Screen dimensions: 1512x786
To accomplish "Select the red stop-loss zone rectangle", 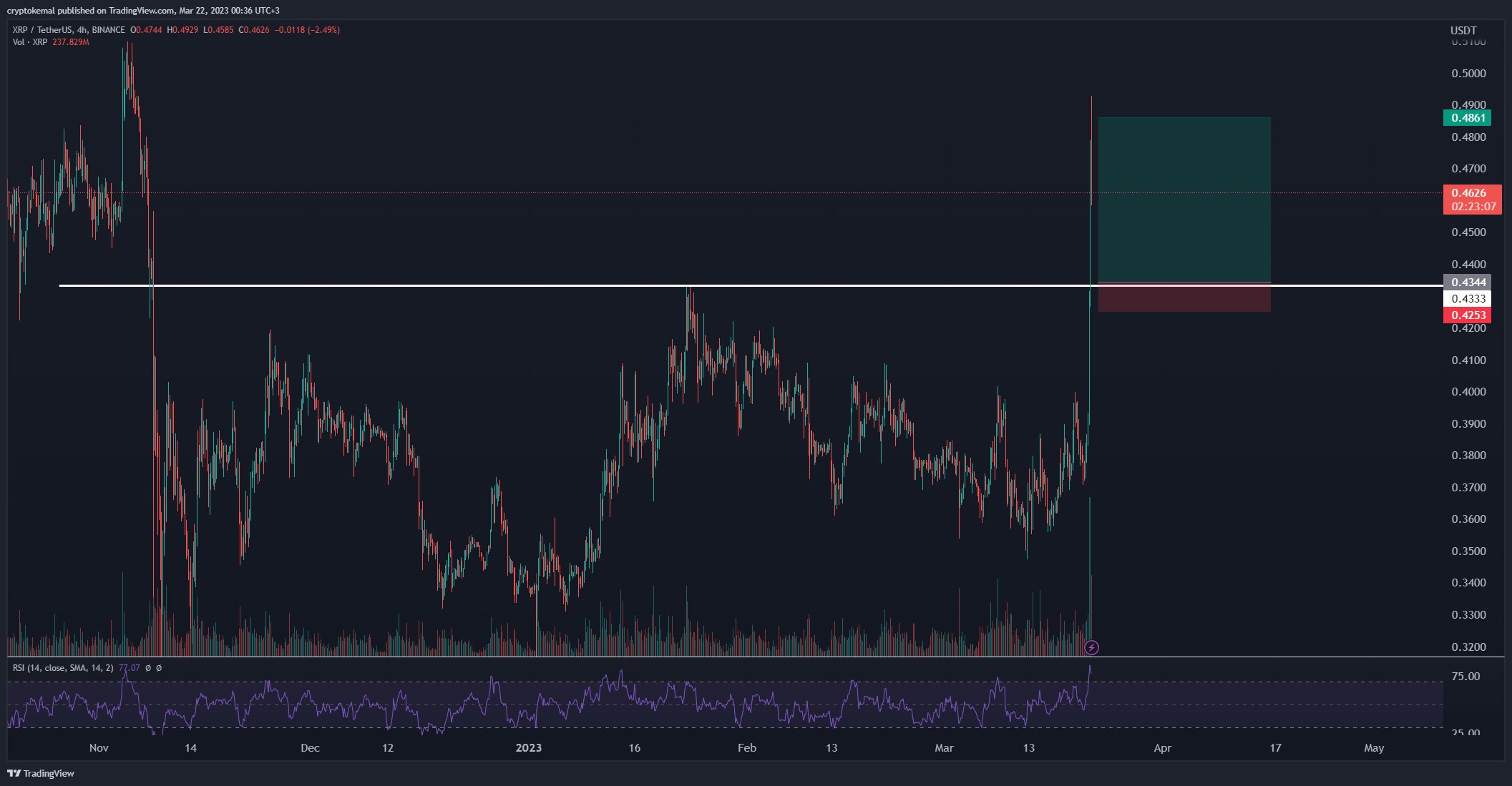I will click(x=1184, y=299).
